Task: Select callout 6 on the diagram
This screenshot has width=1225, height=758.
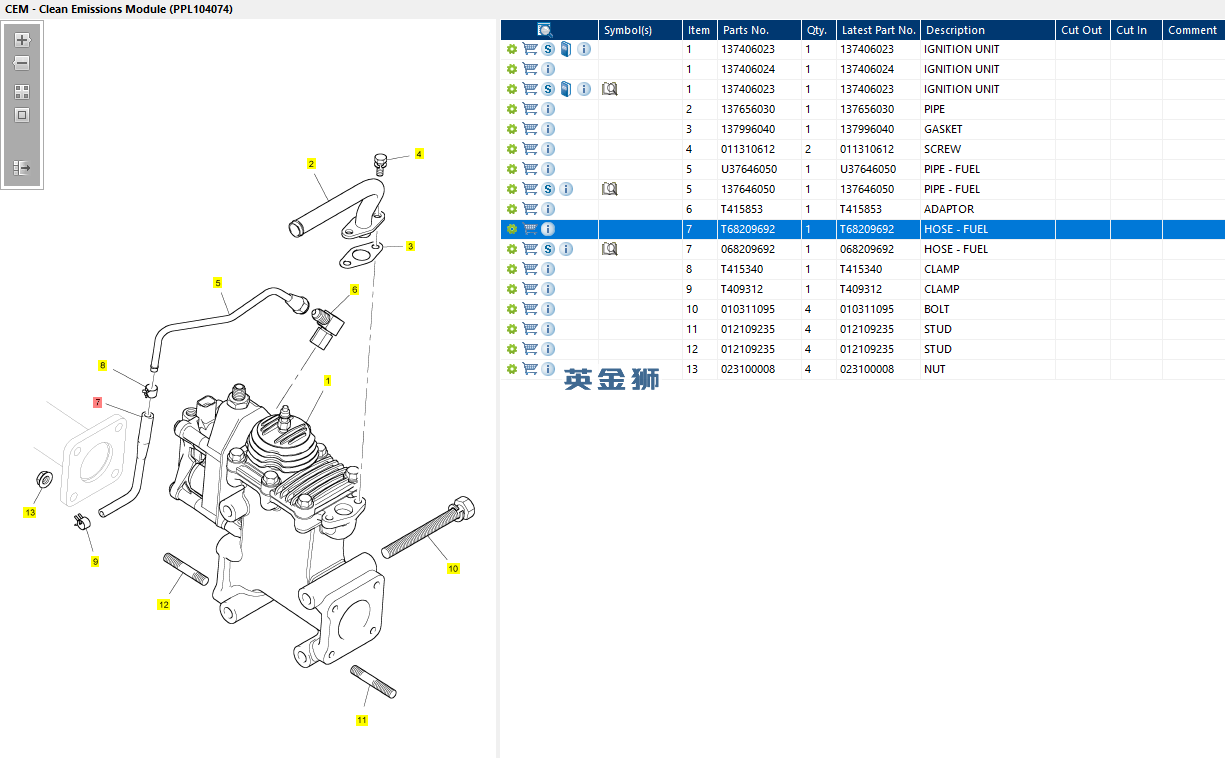Action: point(354,290)
